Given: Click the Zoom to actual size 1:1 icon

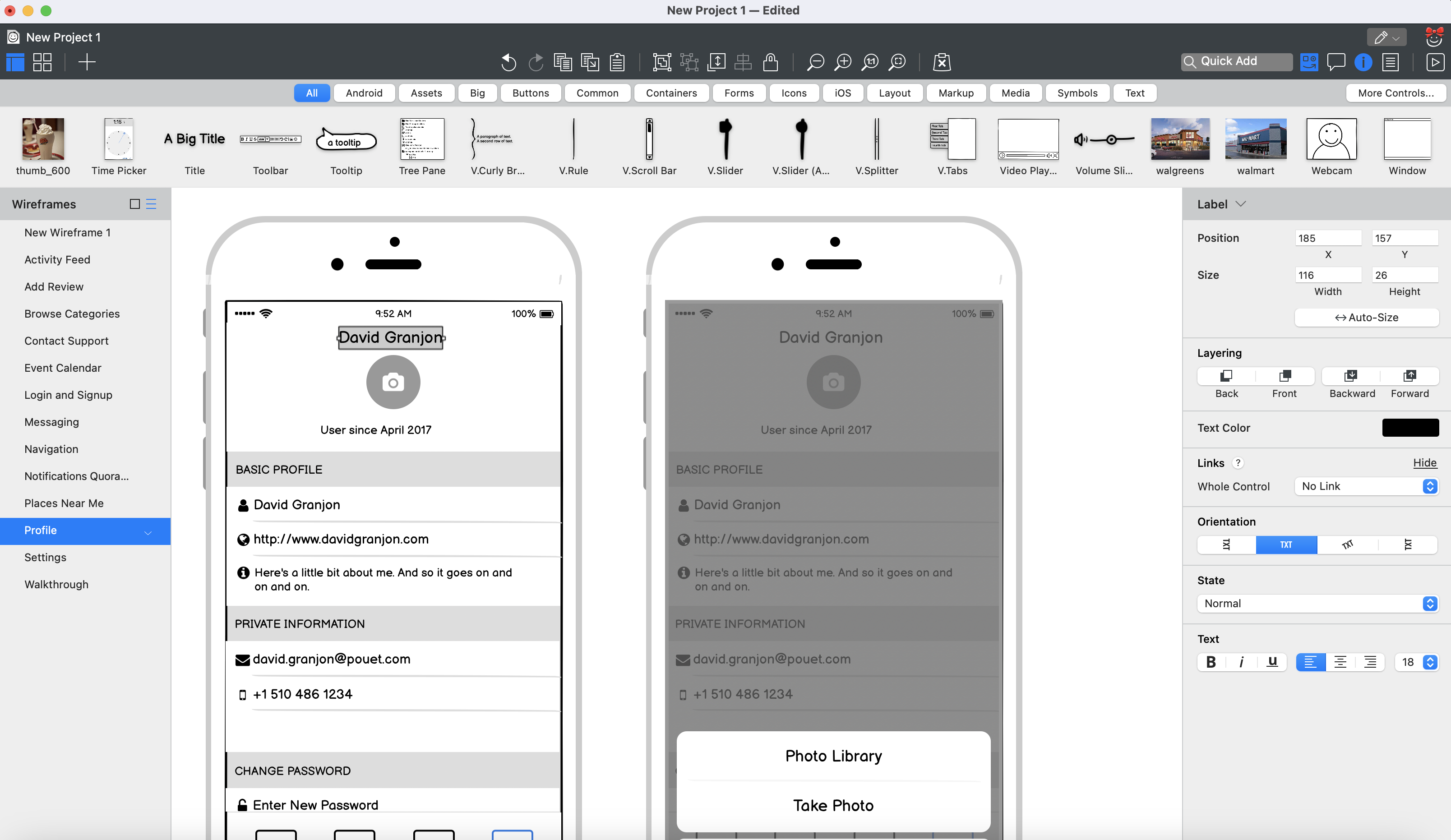Looking at the screenshot, I should coord(870,62).
